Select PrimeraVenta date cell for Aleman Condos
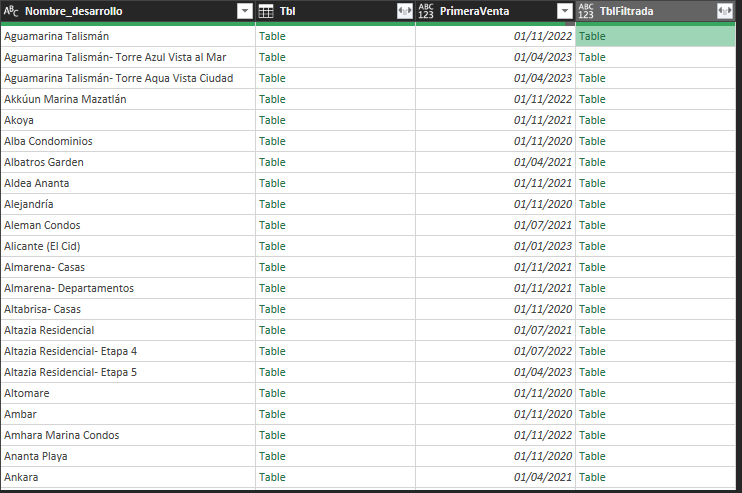This screenshot has width=742, height=493. click(542, 225)
